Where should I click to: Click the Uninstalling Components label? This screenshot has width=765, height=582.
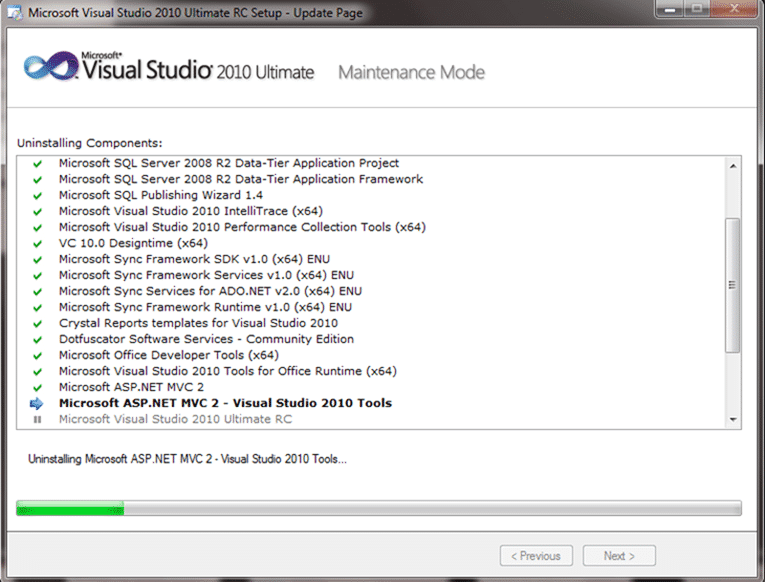[x=90, y=143]
